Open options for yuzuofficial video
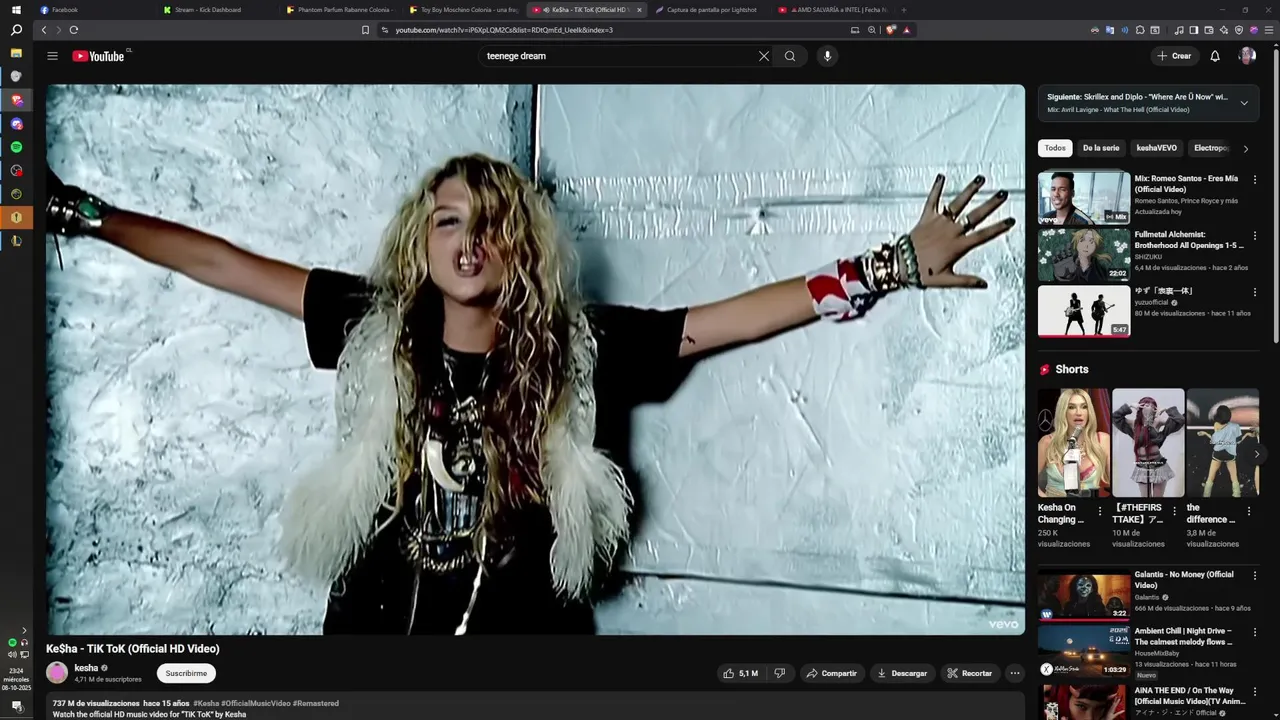This screenshot has height=720, width=1280. tap(1255, 292)
